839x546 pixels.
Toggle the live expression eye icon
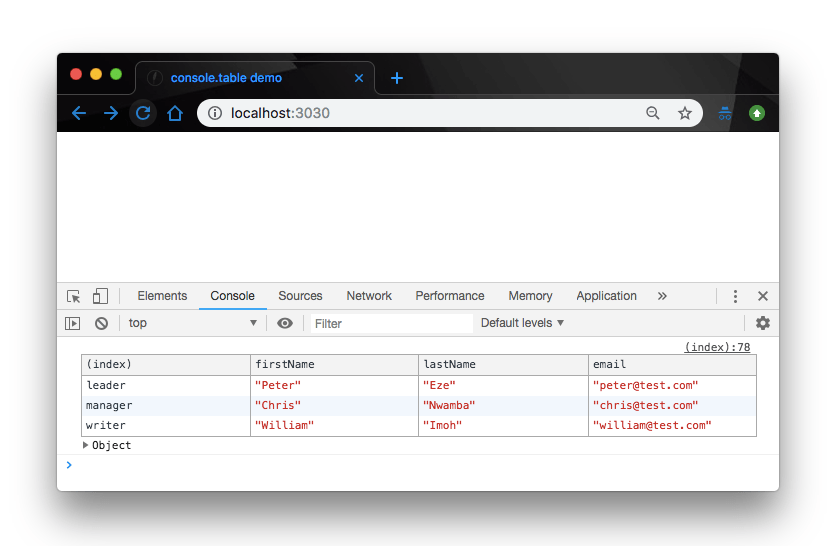pos(285,323)
